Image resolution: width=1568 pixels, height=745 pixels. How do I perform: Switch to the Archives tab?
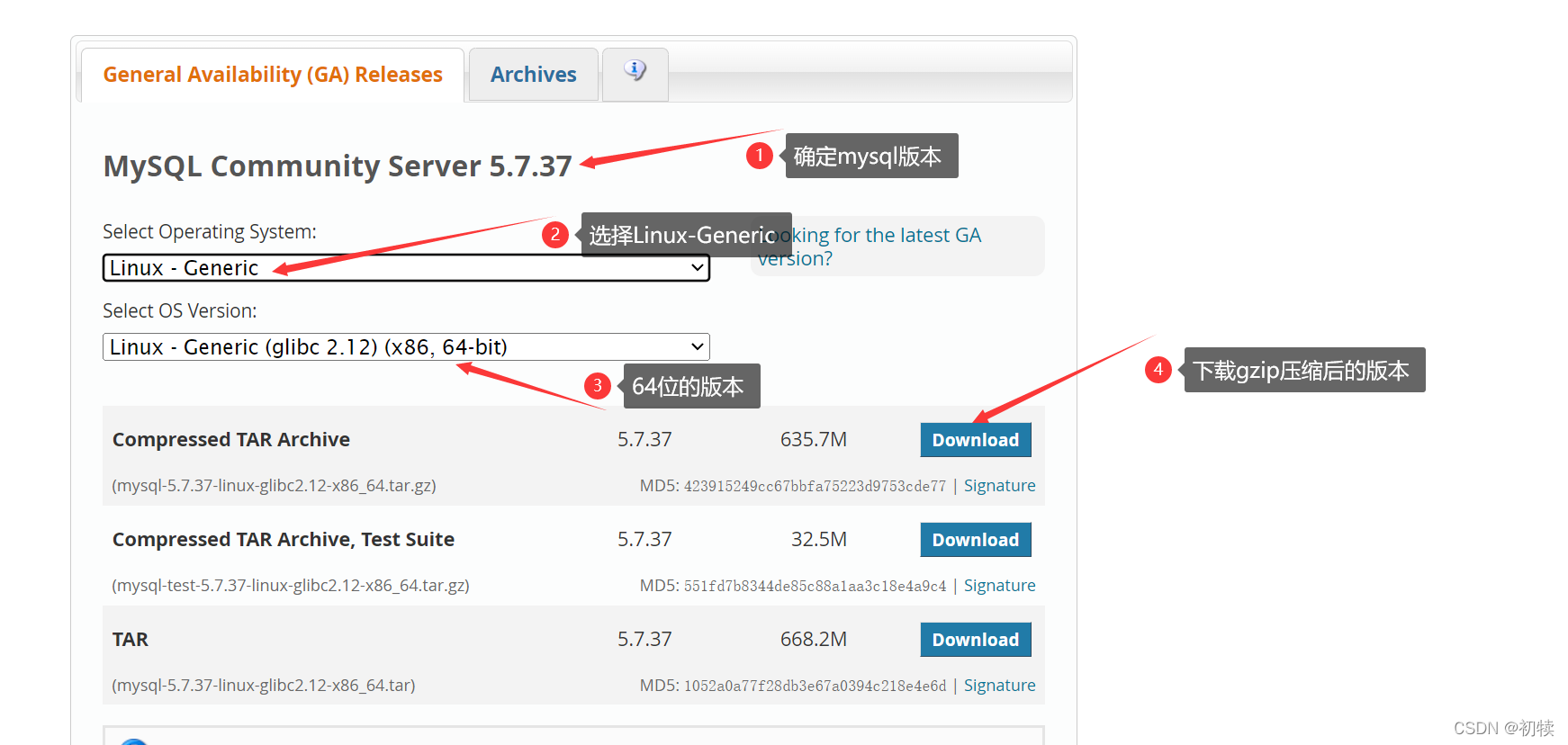pyautogui.click(x=534, y=75)
